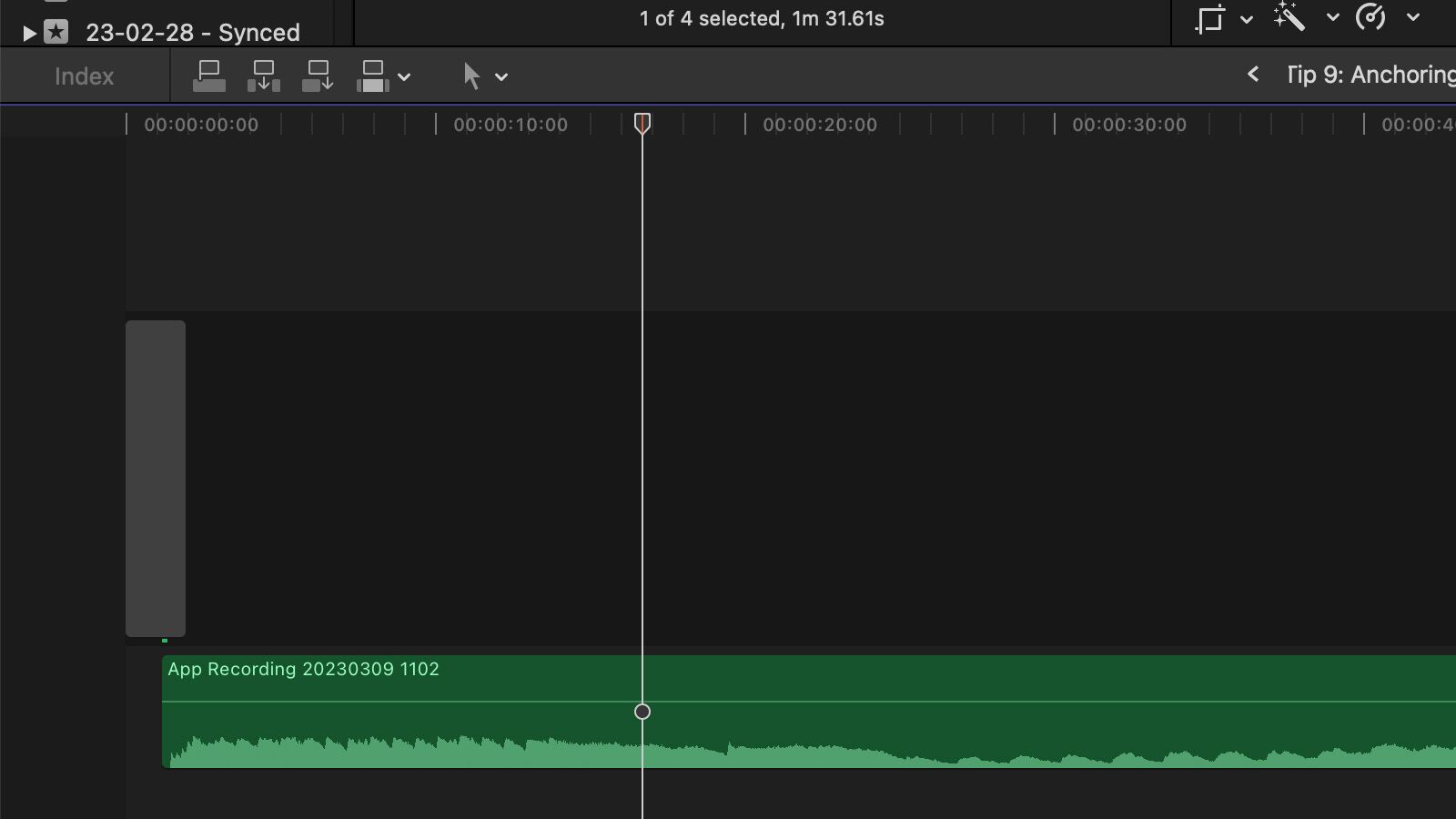Click the Overwrite clip icon
The height and width of the screenshot is (819, 1456).
pyautogui.click(x=373, y=76)
